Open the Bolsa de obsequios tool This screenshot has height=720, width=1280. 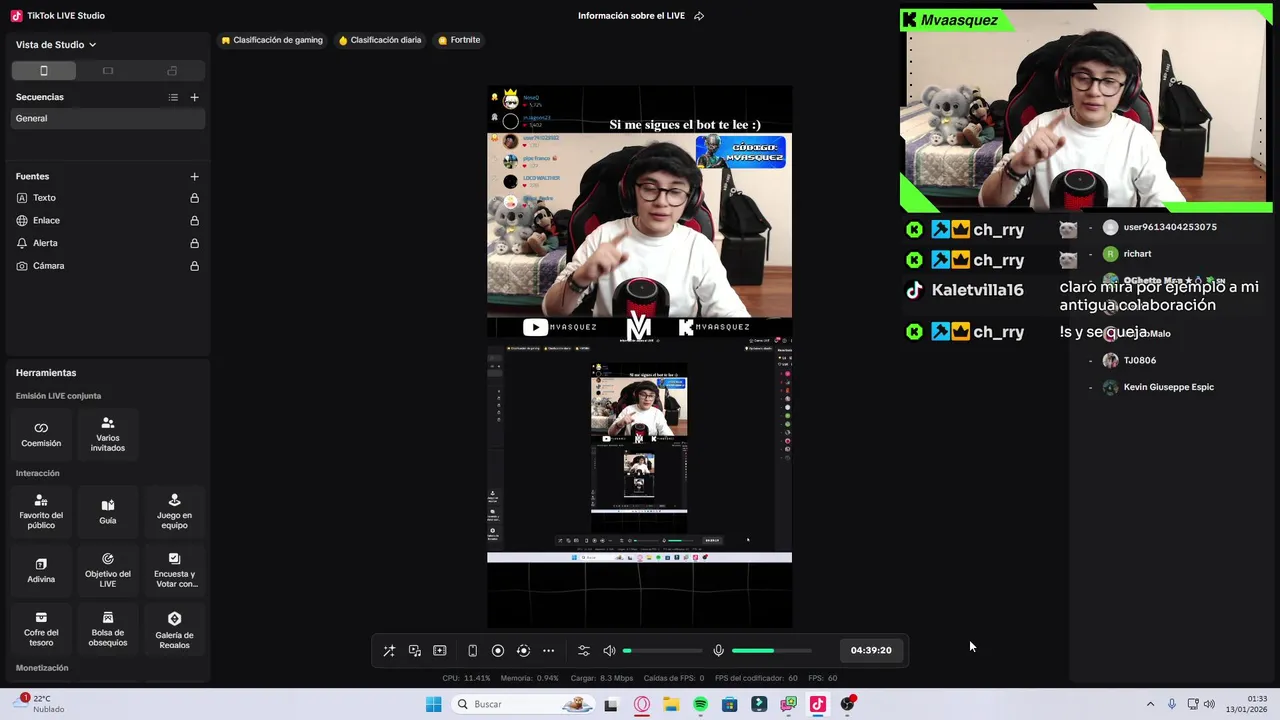pos(108,629)
